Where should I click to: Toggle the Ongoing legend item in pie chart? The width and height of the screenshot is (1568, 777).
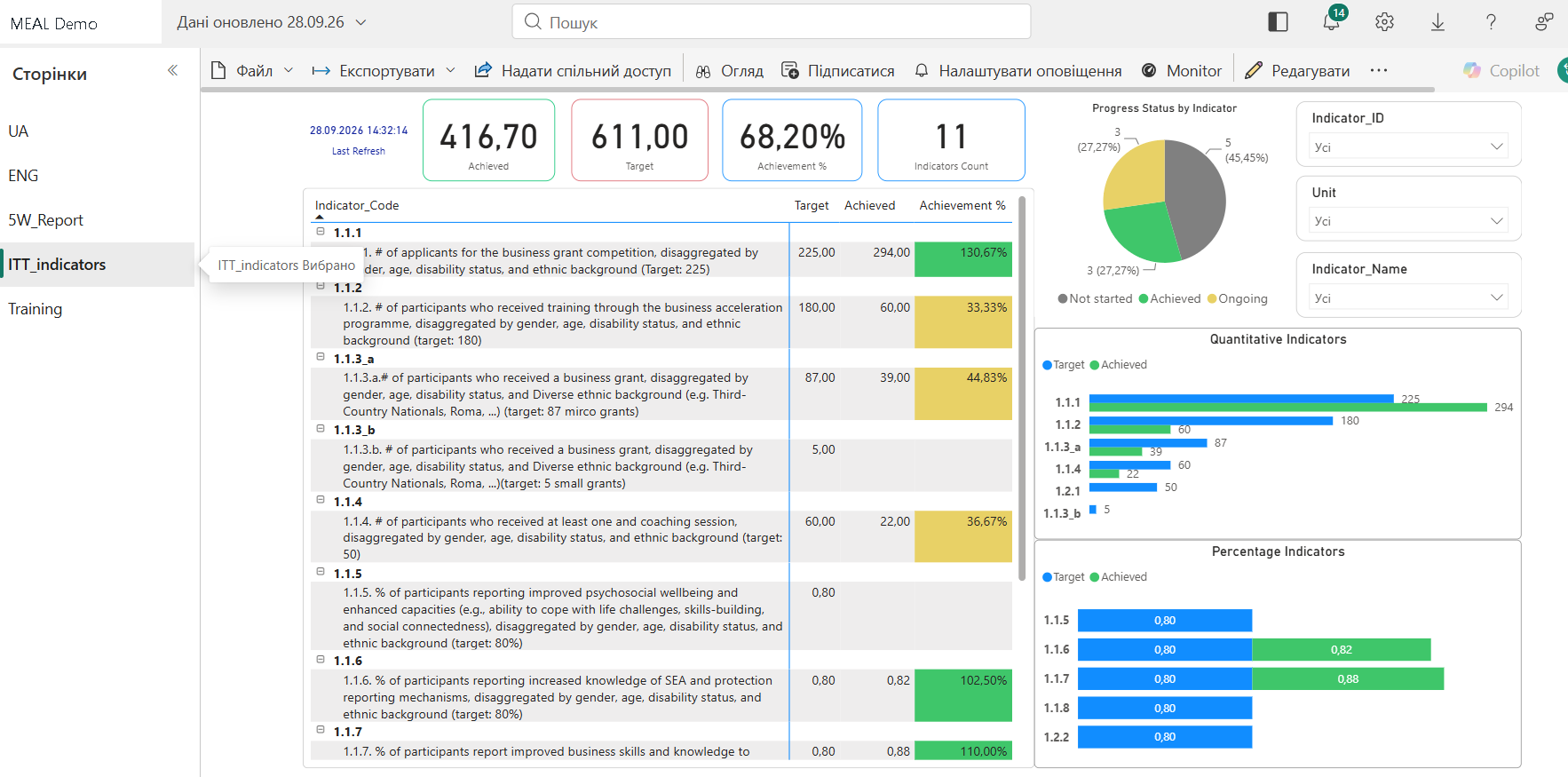pyautogui.click(x=1237, y=298)
